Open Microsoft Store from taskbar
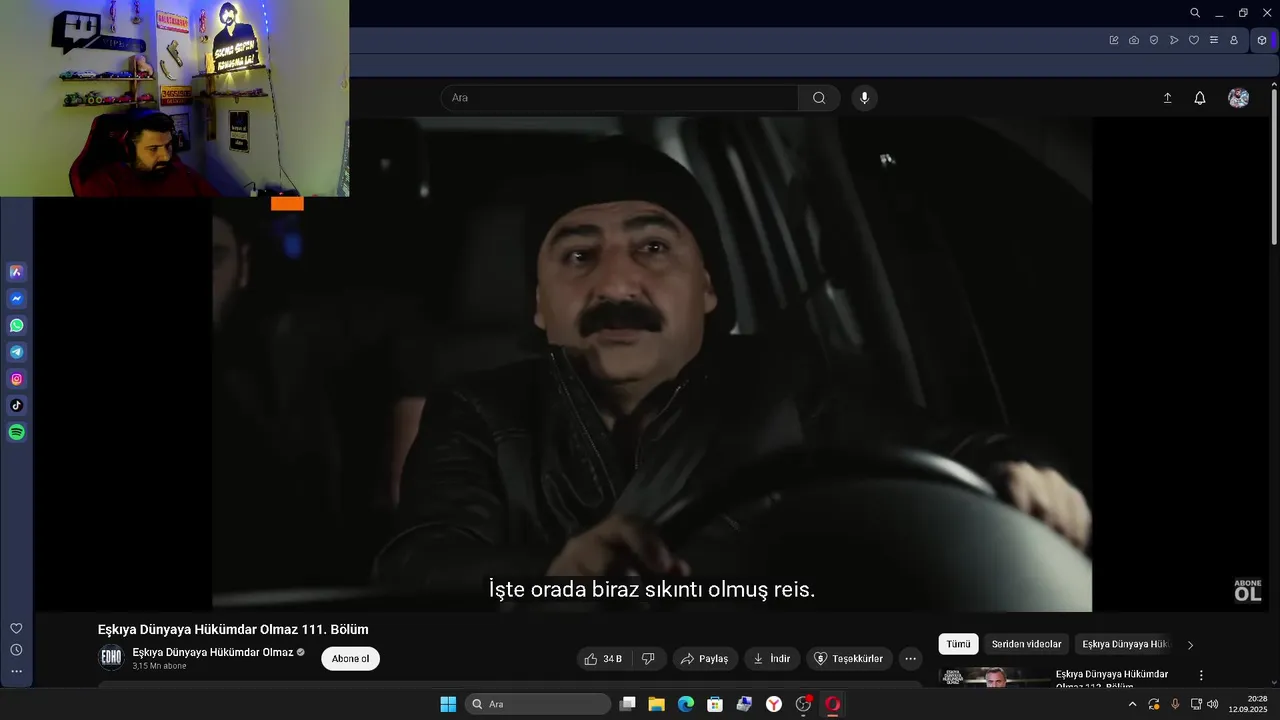This screenshot has width=1280, height=720. pos(715,704)
